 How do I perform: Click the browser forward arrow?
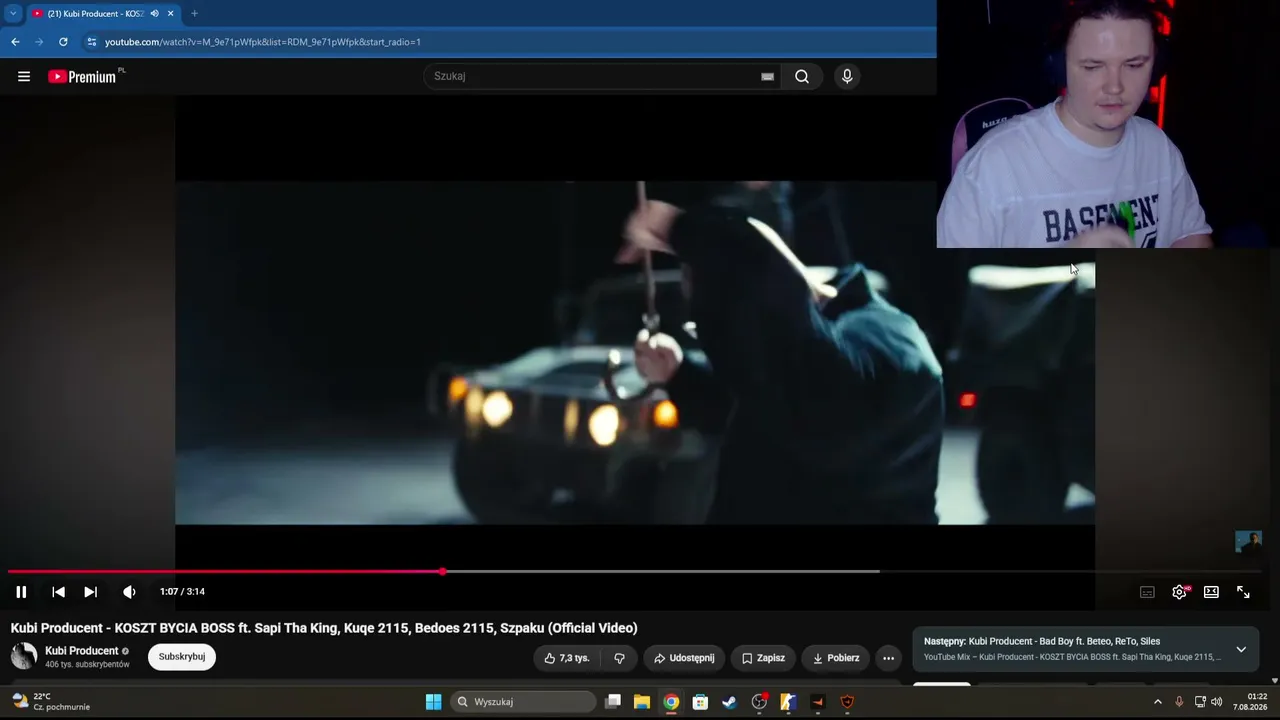[39, 42]
